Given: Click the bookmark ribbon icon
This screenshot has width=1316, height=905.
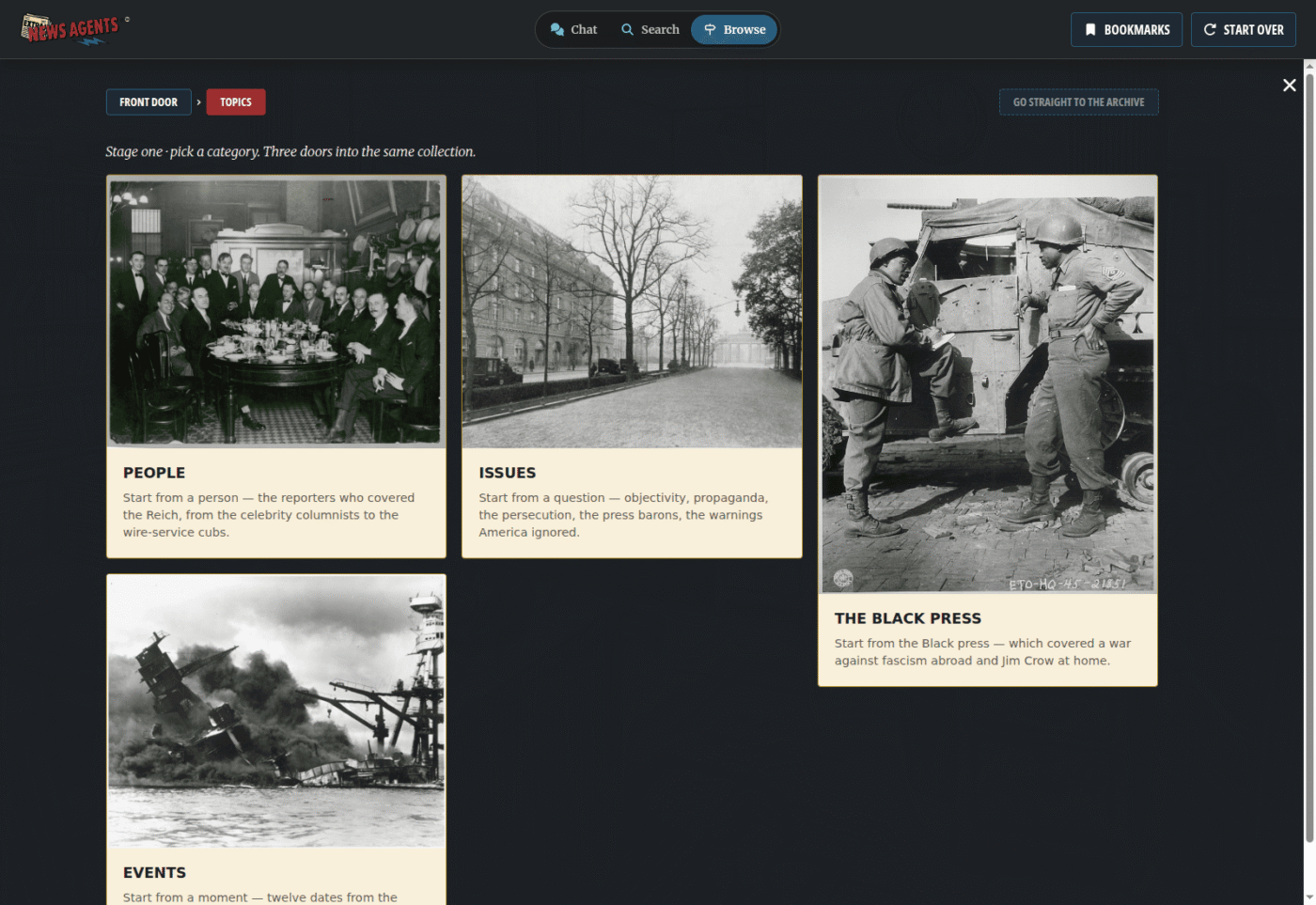Looking at the screenshot, I should pos(1090,29).
